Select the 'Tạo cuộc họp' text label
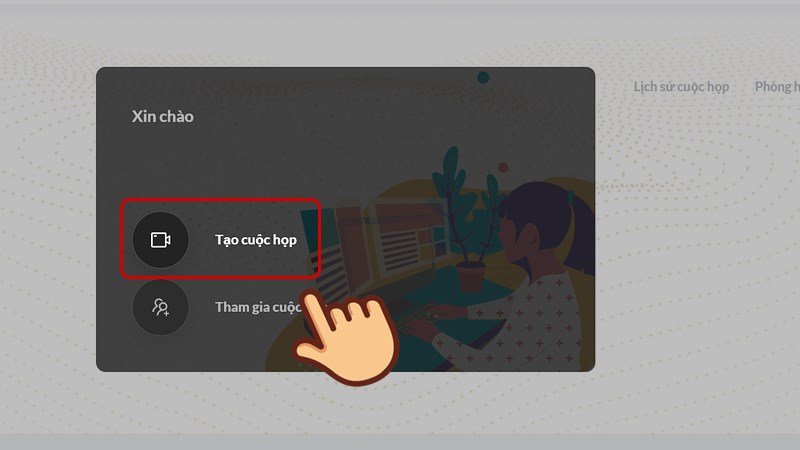This screenshot has height=450, width=800. coord(256,240)
